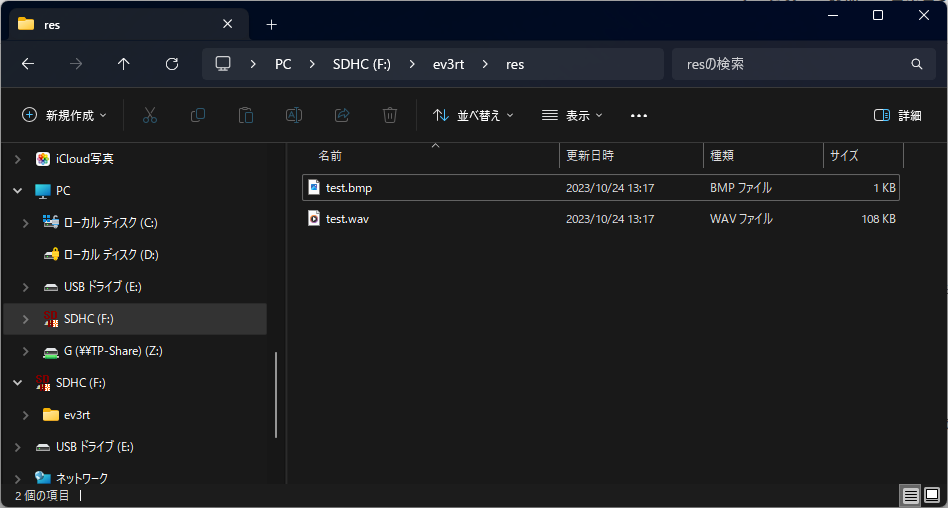The height and width of the screenshot is (508, 948).
Task: Click the res folder icon in tab
Action: point(26,24)
